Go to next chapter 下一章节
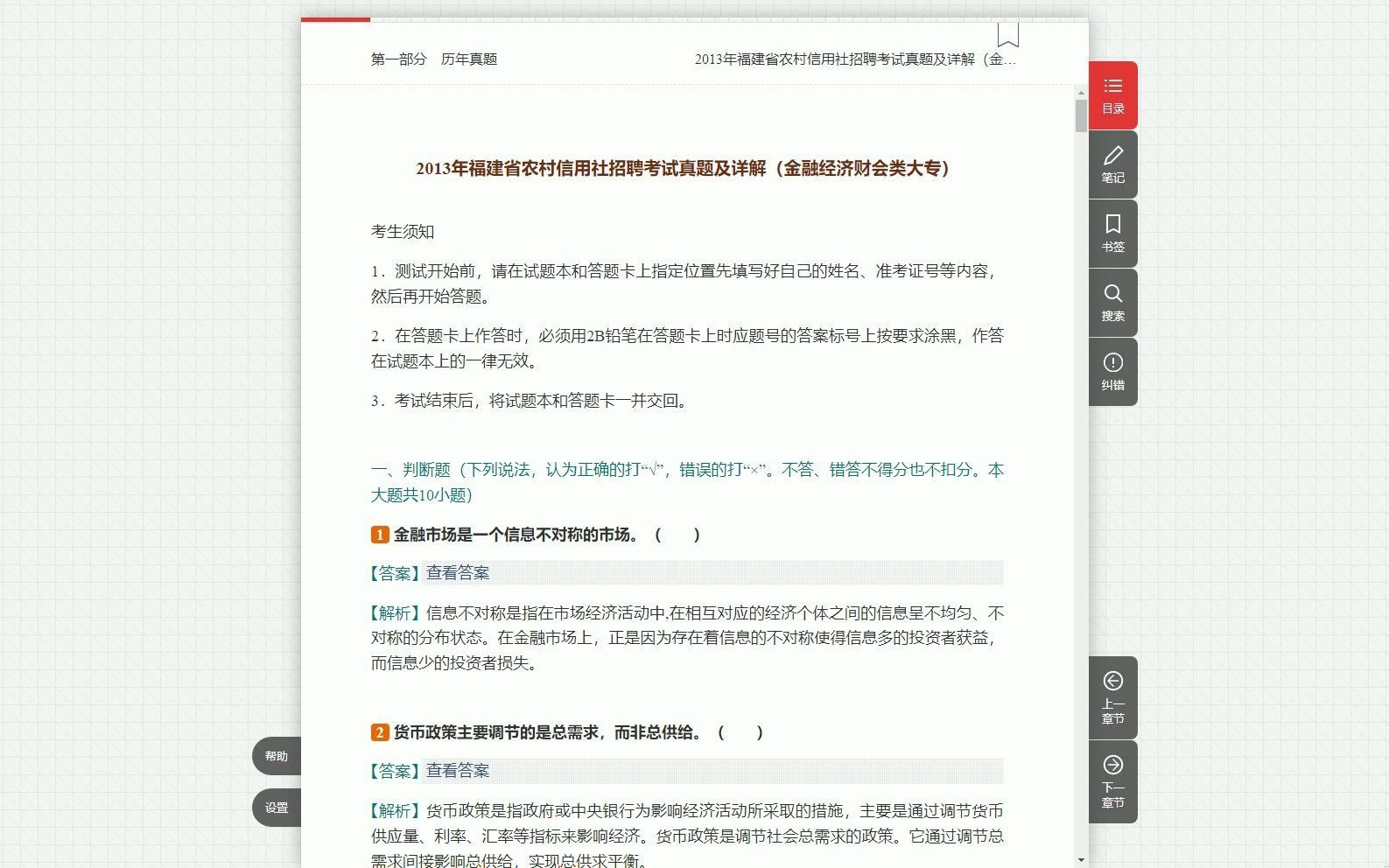The image size is (1389, 868). click(1112, 781)
